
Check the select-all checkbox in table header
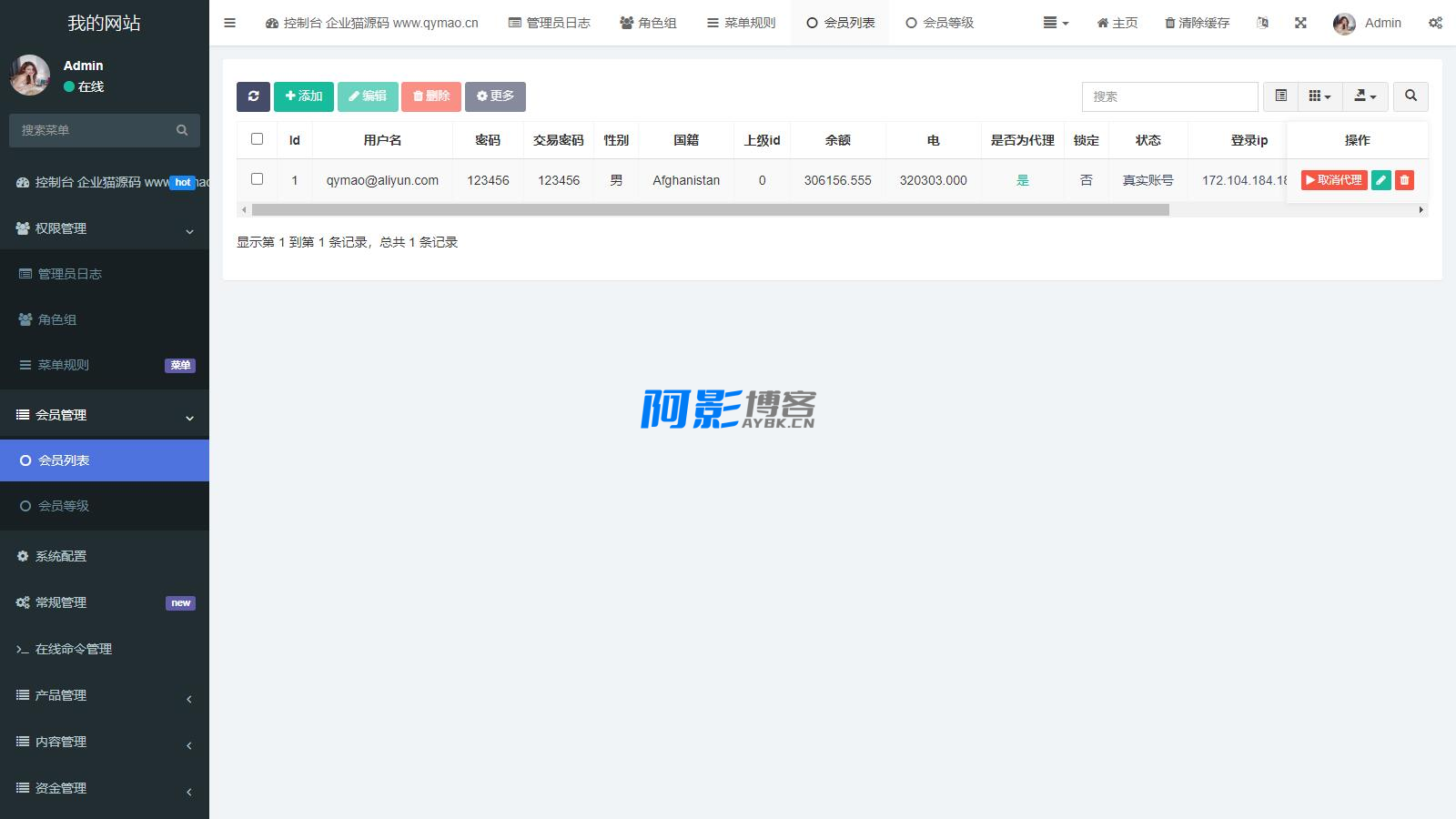point(257,139)
